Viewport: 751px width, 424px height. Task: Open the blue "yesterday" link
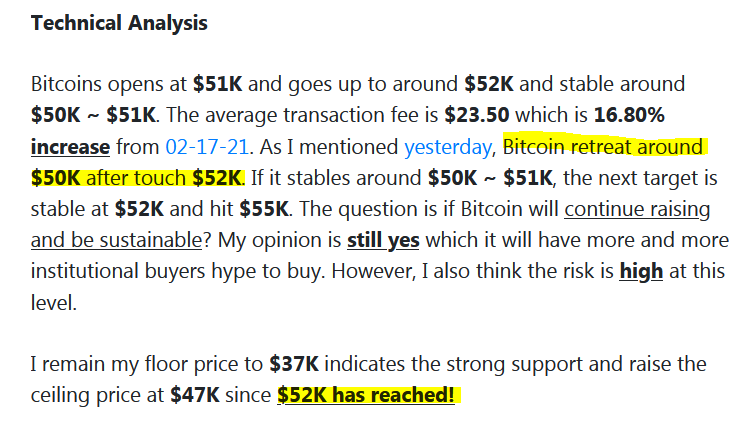448,148
